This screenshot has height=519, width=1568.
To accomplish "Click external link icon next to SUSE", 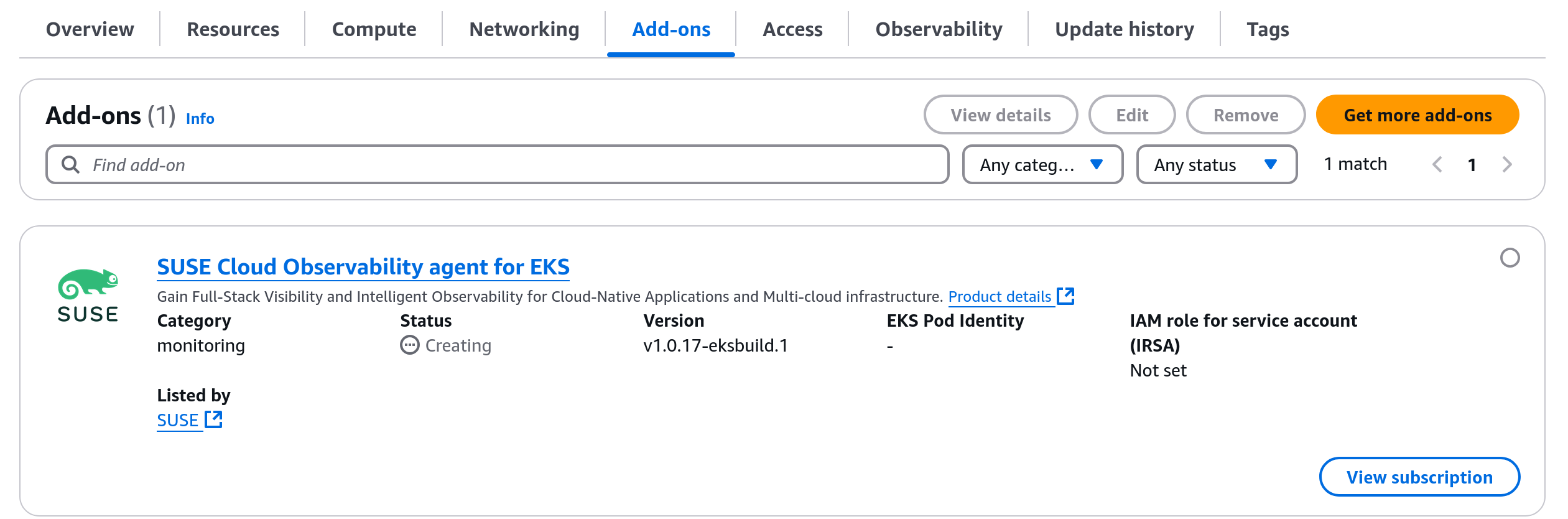I will click(213, 419).
